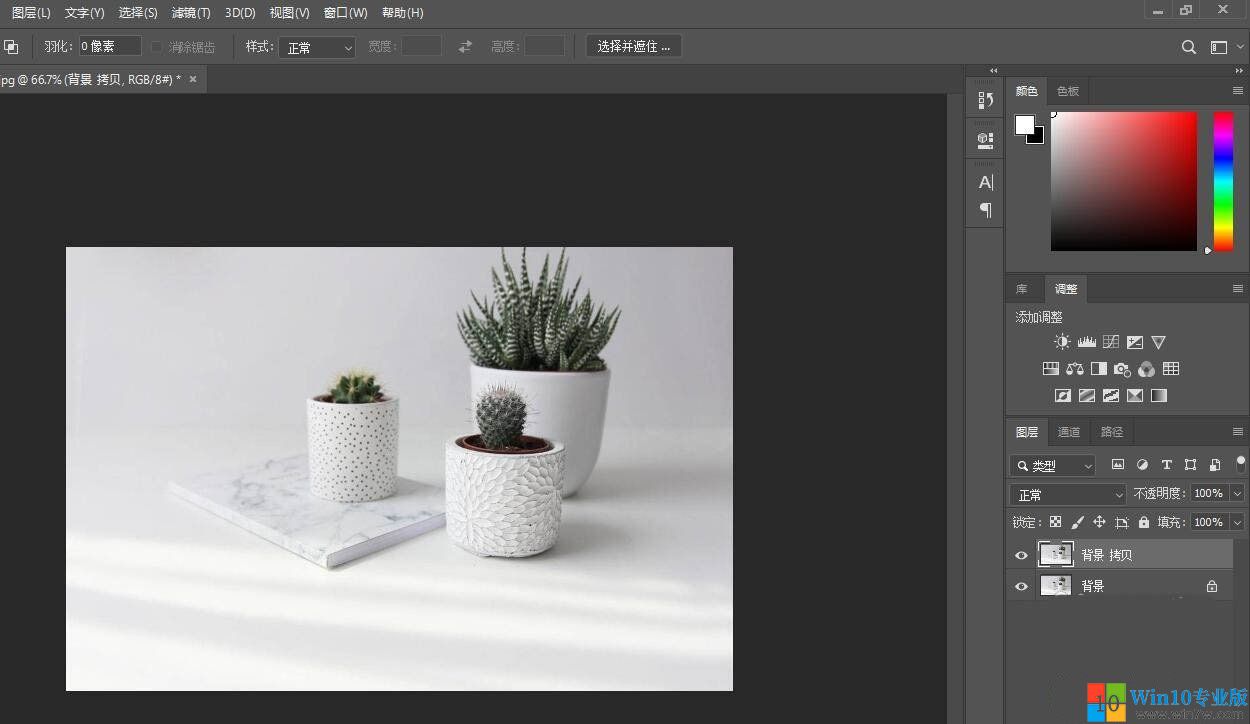Image resolution: width=1250 pixels, height=724 pixels.
Task: Add a Hue/Saturation adjustment
Action: [x=1051, y=368]
